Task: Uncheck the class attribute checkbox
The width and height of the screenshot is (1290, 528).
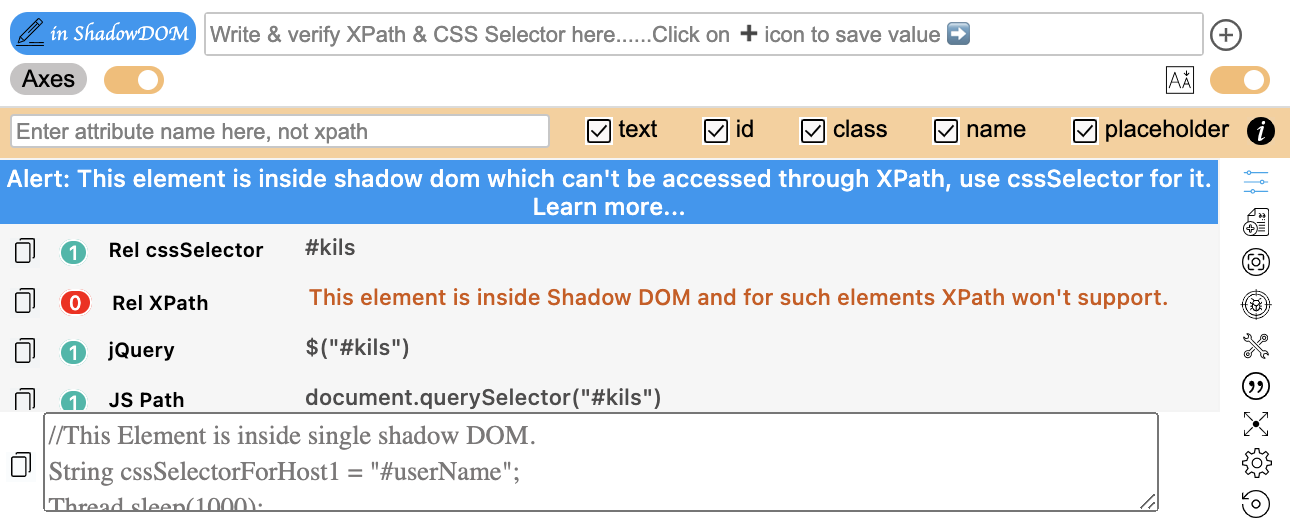Action: tap(814, 131)
